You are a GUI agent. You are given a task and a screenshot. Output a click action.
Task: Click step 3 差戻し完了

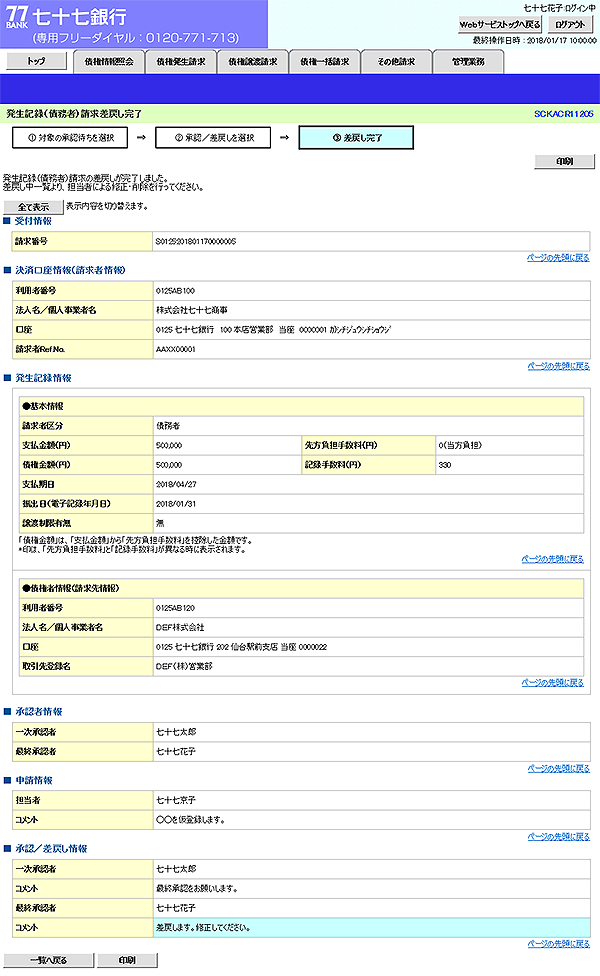pos(356,138)
